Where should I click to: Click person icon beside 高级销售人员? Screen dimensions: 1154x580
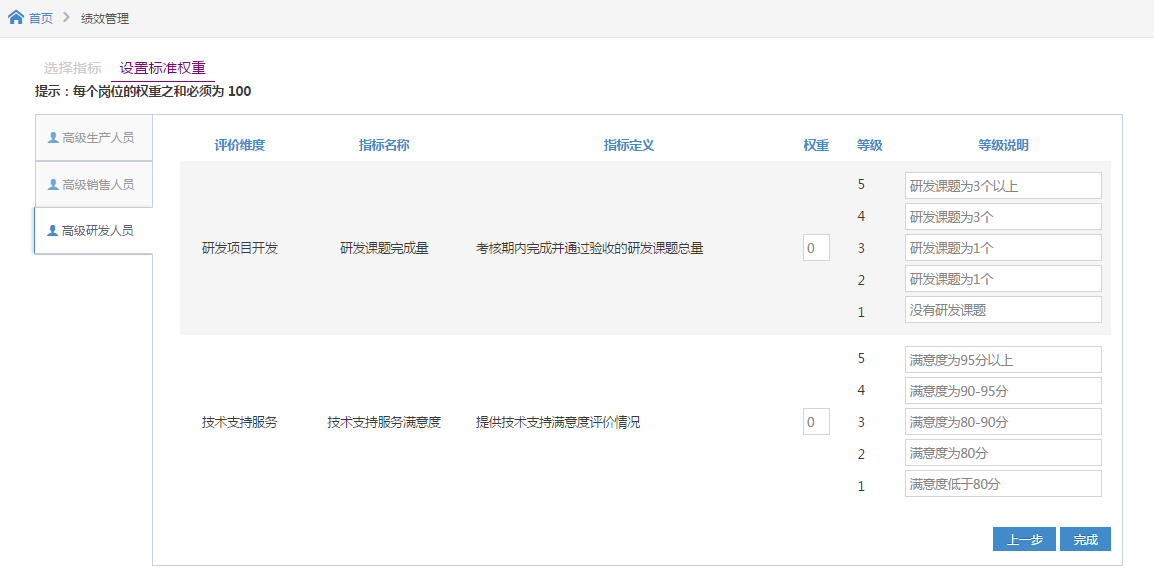click(x=53, y=184)
